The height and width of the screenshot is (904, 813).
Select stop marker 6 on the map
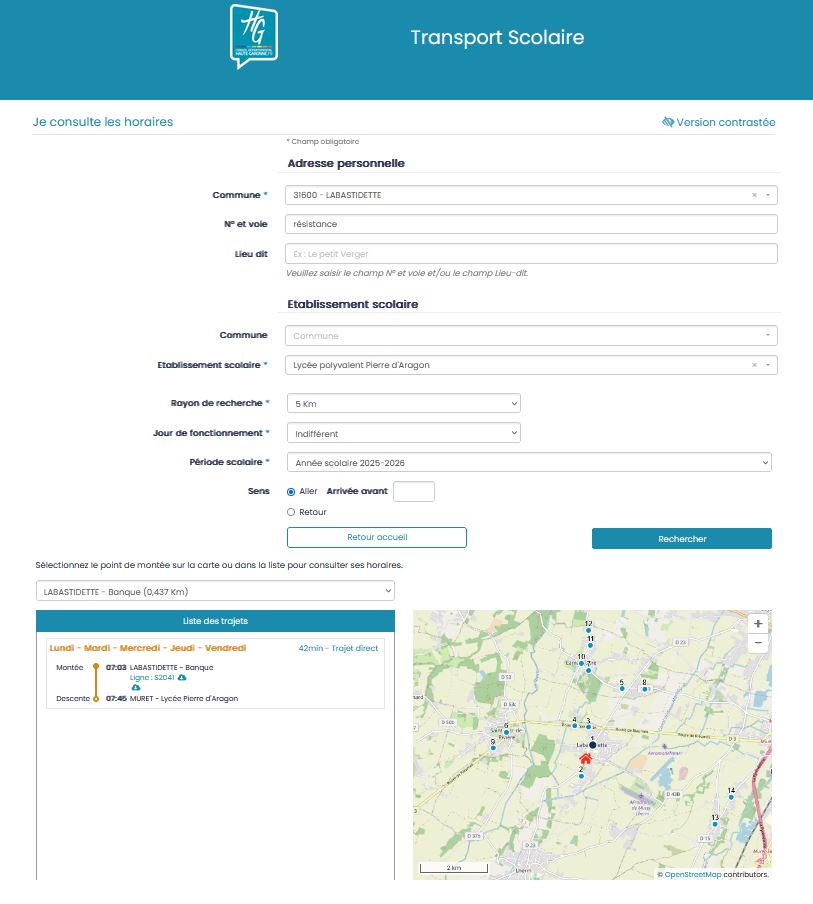(506, 732)
